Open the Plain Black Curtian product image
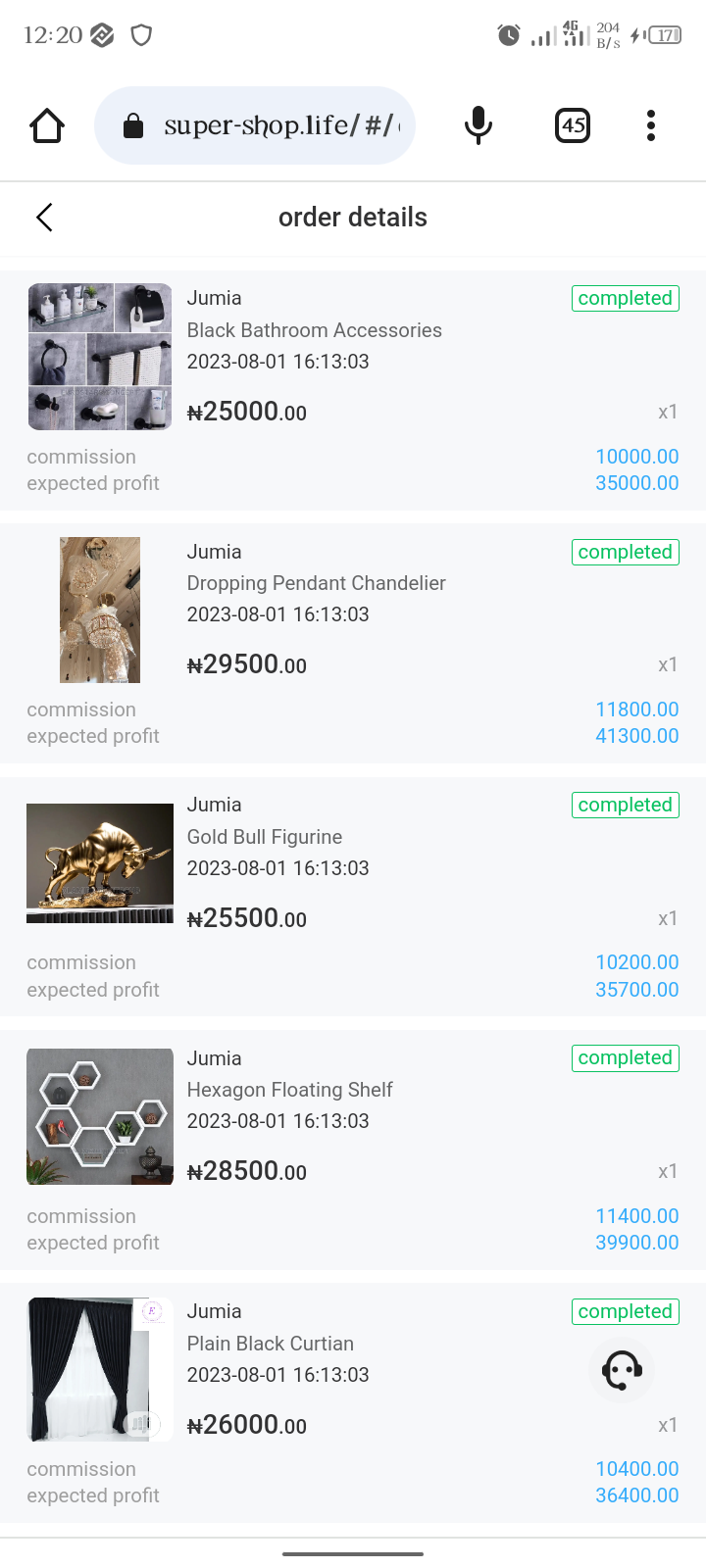This screenshot has width=706, height=1568. (x=100, y=1369)
